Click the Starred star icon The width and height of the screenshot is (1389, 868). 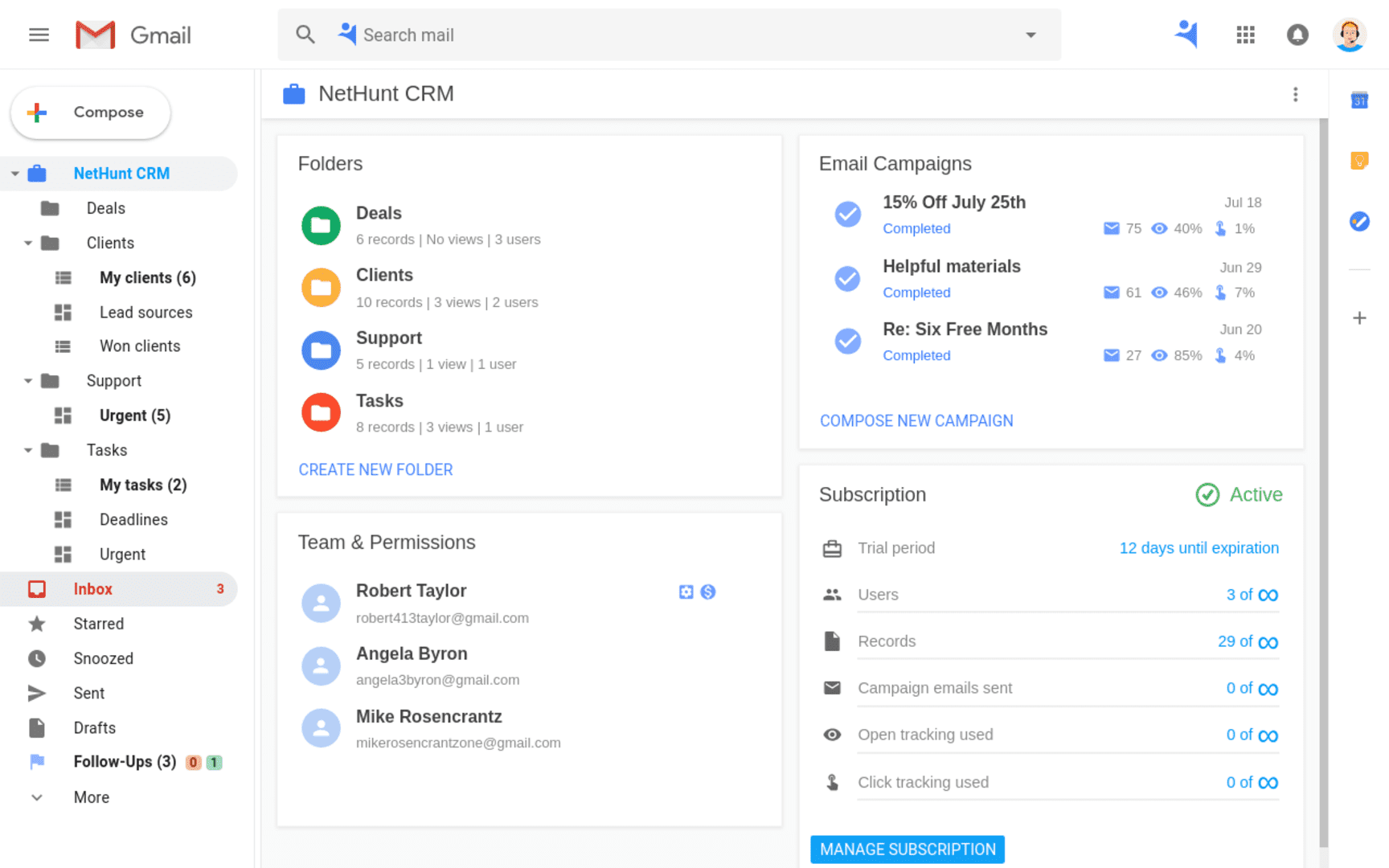(37, 624)
